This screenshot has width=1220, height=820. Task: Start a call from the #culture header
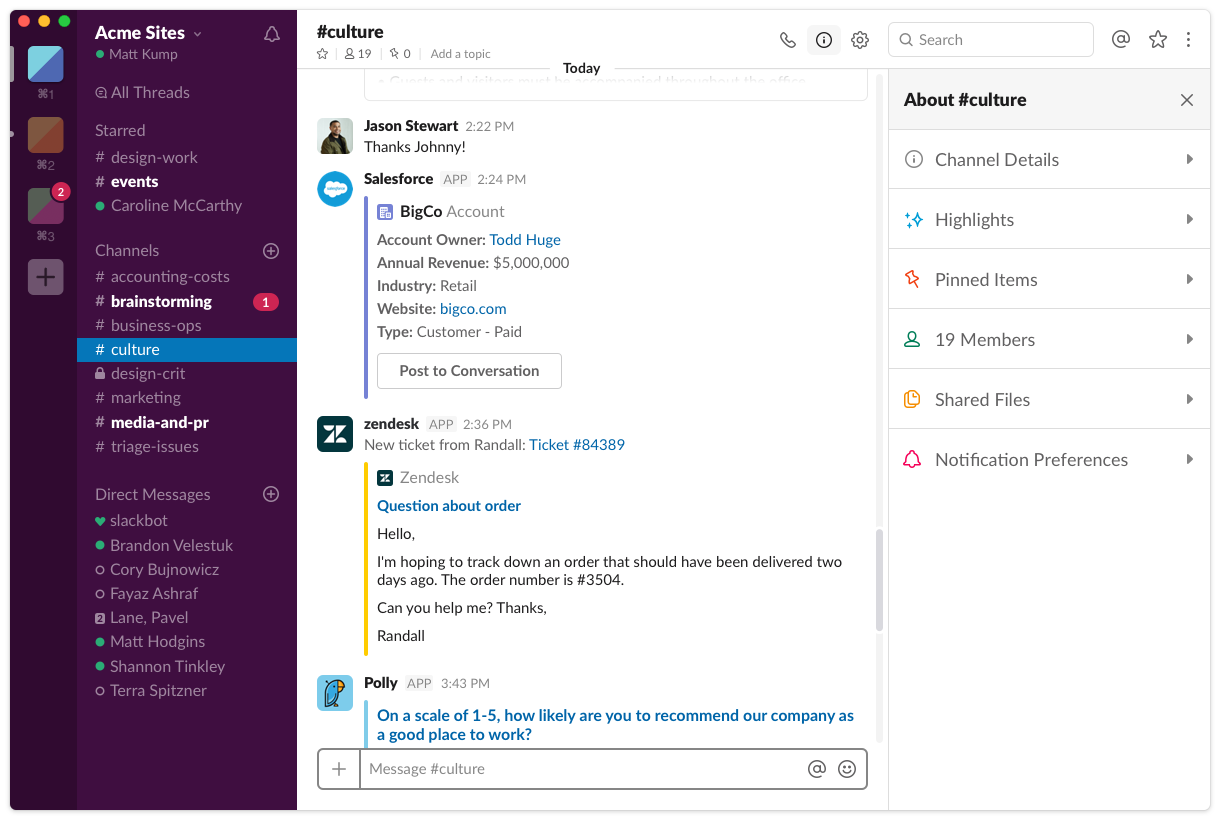tap(787, 40)
